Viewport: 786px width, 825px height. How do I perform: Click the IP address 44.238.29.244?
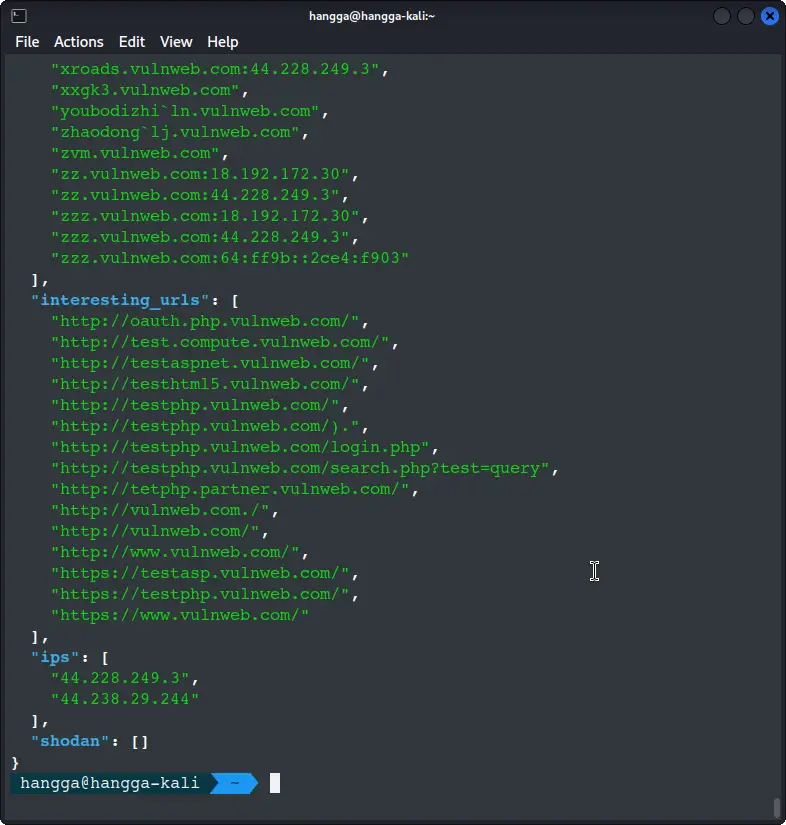pos(125,699)
